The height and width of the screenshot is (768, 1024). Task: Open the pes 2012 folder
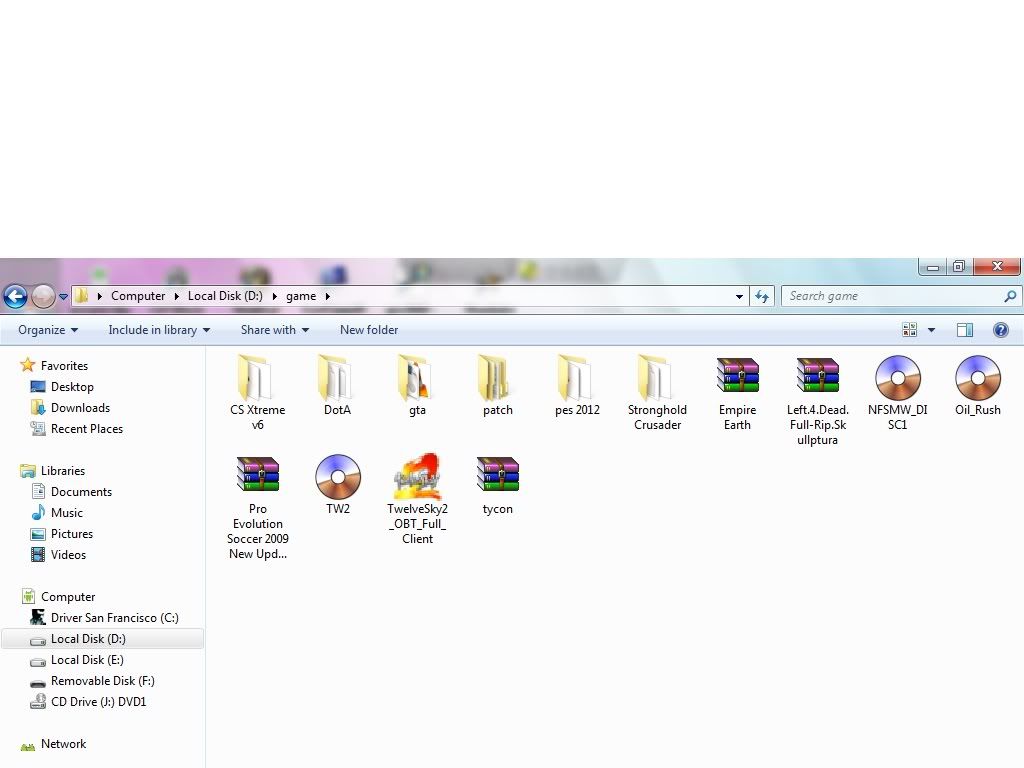[x=577, y=385]
